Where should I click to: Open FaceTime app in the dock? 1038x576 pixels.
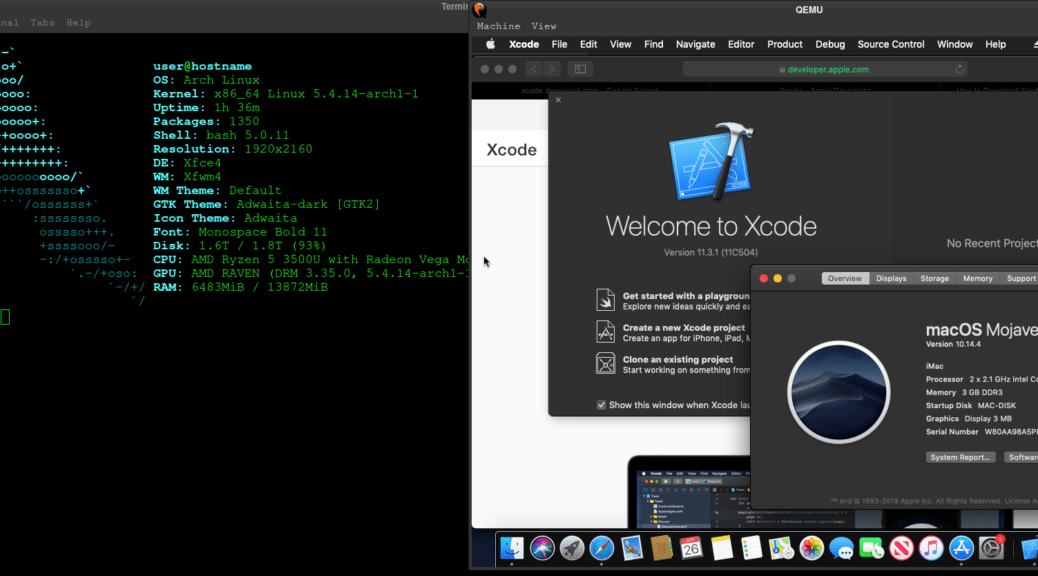[871, 548]
